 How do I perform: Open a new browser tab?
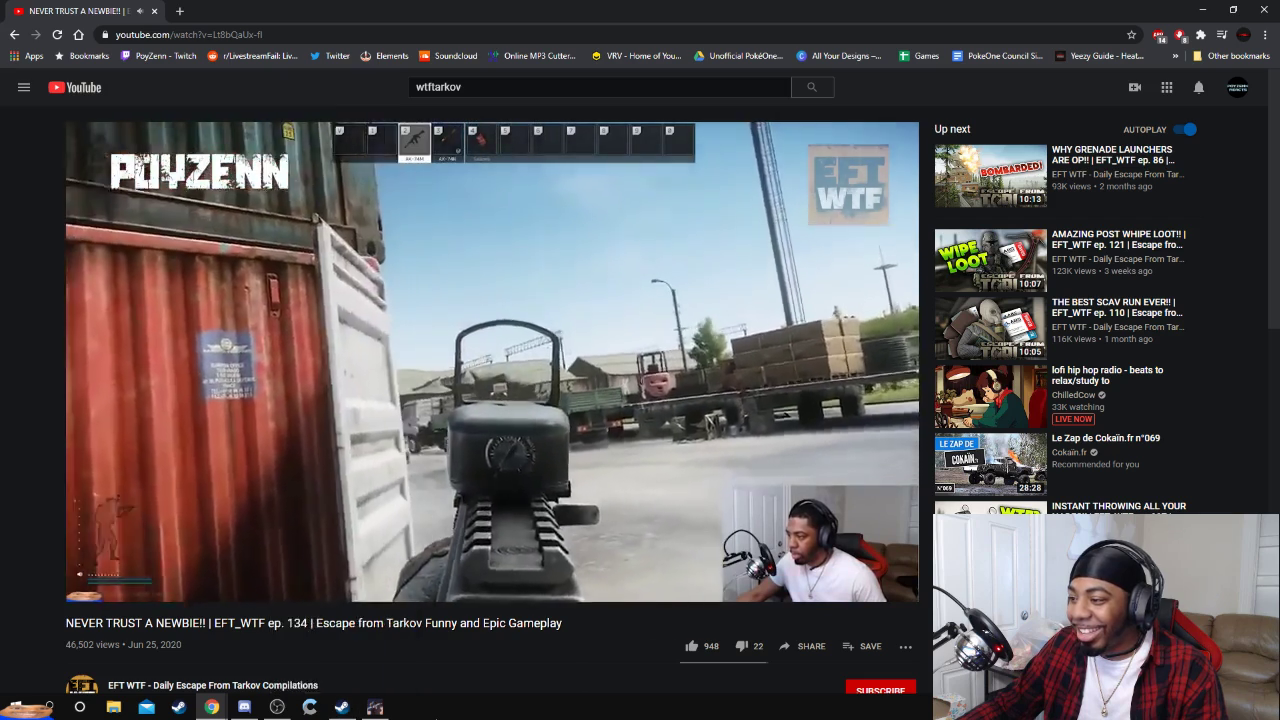click(179, 11)
